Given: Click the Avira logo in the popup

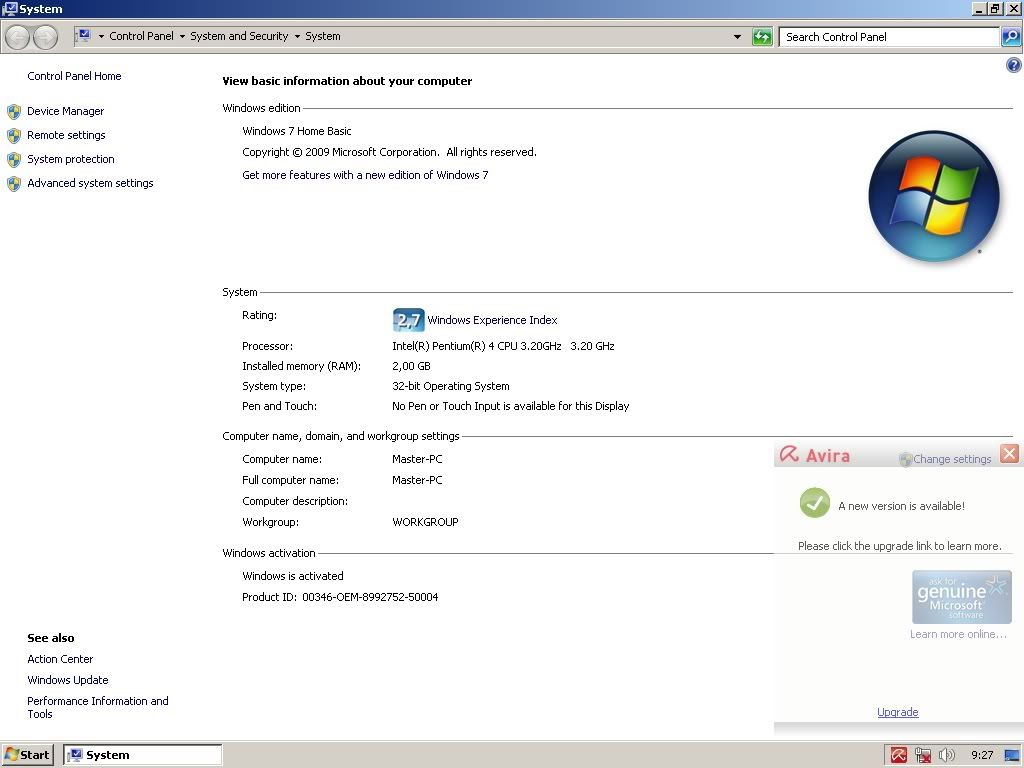Looking at the screenshot, I should click(815, 455).
